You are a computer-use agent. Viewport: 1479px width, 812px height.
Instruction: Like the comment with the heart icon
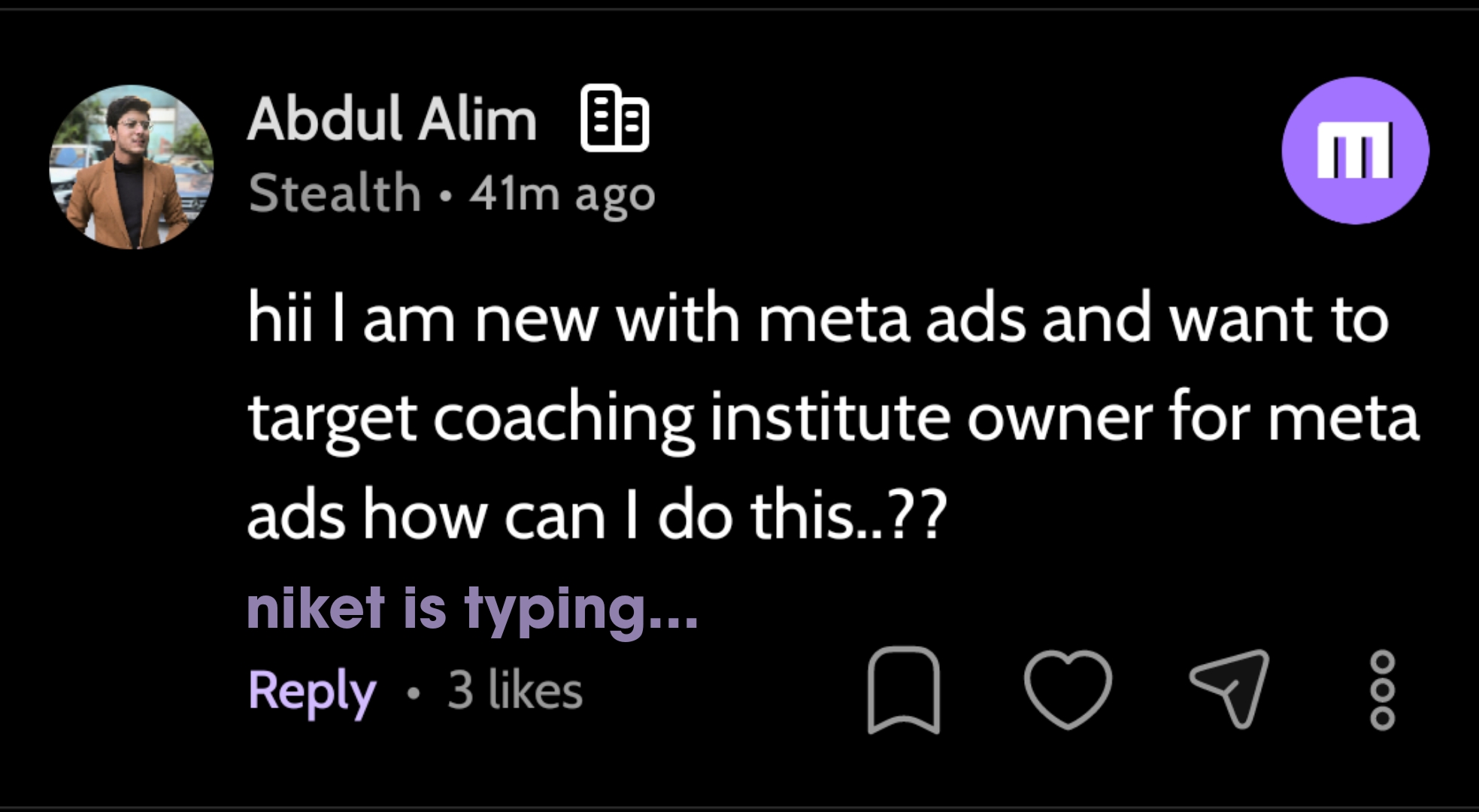(x=1068, y=689)
